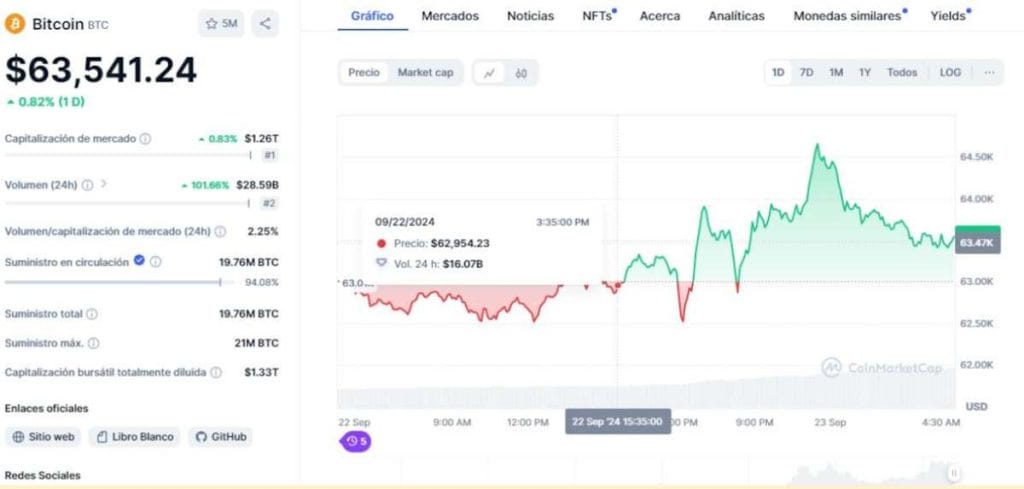Viewport: 1024px width, 489px height.
Task: Click the 9:00 AM x-axis label
Action: [452, 422]
